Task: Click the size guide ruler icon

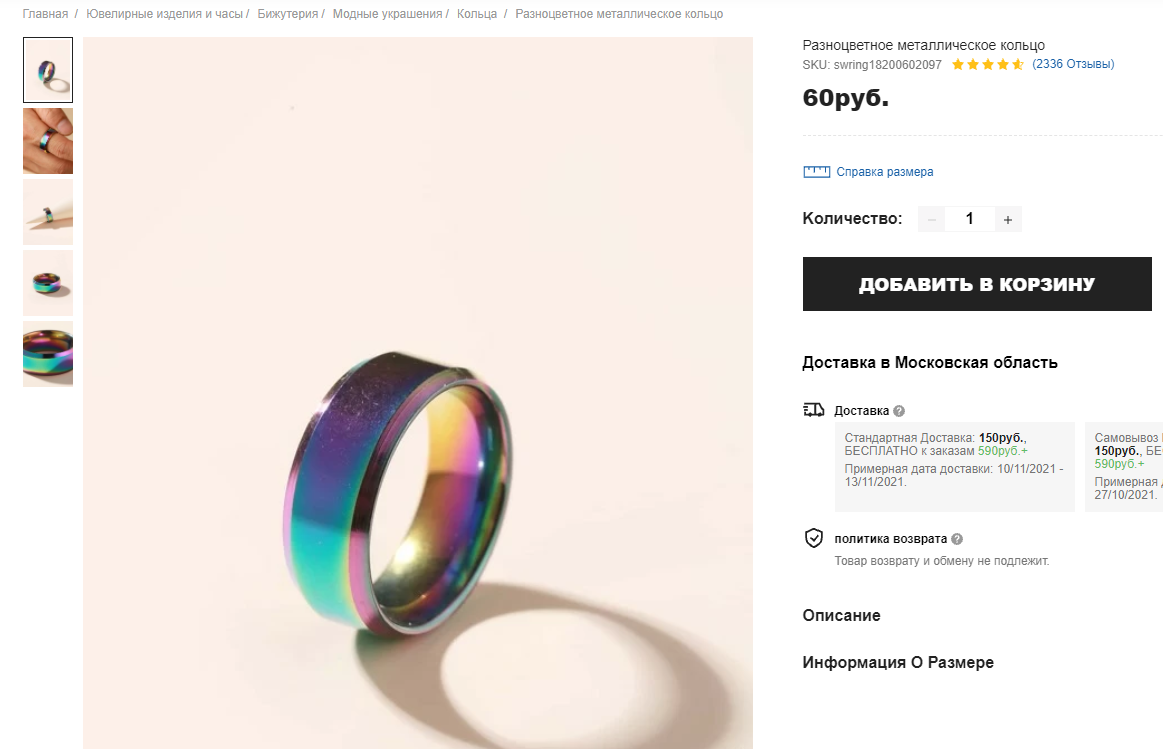Action: click(816, 172)
